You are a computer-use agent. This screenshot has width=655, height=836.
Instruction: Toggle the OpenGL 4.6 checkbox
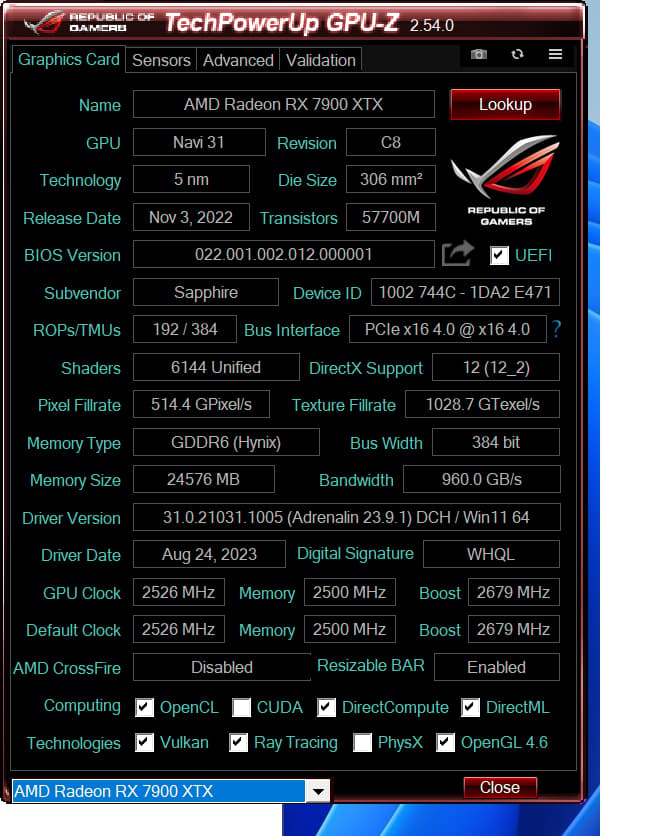click(445, 742)
